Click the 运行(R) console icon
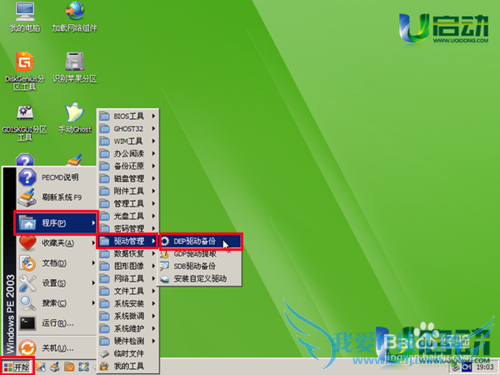The height and width of the screenshot is (375, 500). 27,322
